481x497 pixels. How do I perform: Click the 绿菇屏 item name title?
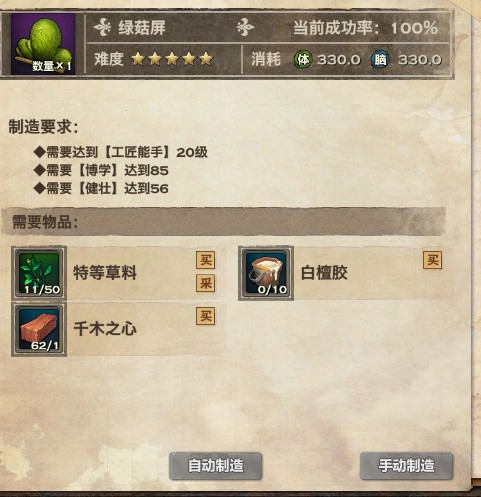coord(142,28)
